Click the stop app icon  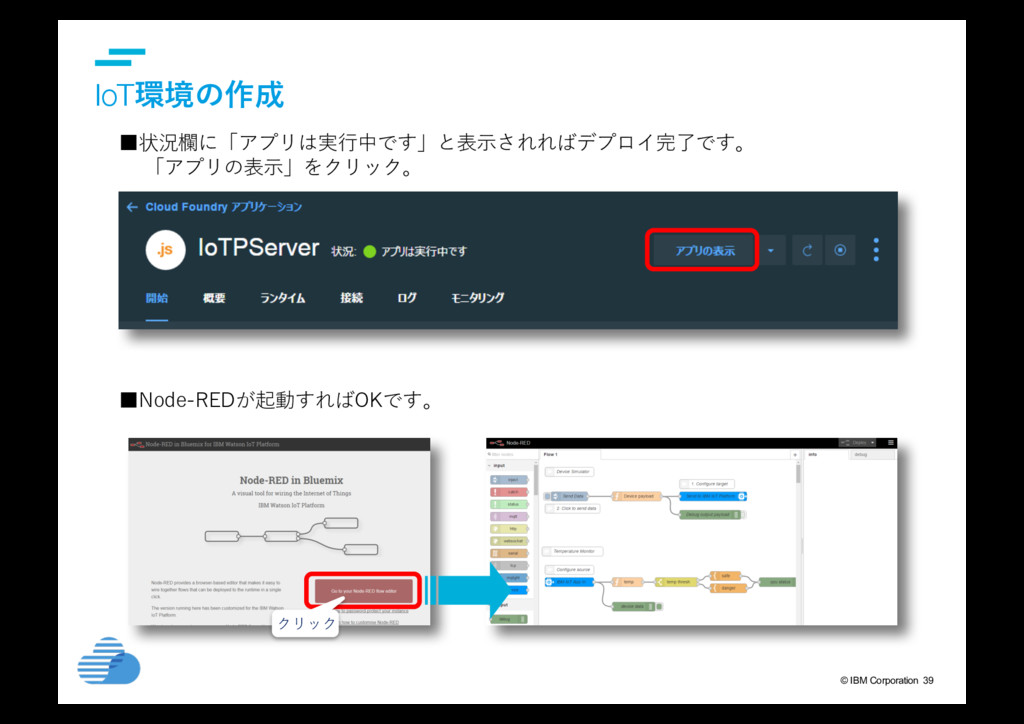(x=840, y=250)
